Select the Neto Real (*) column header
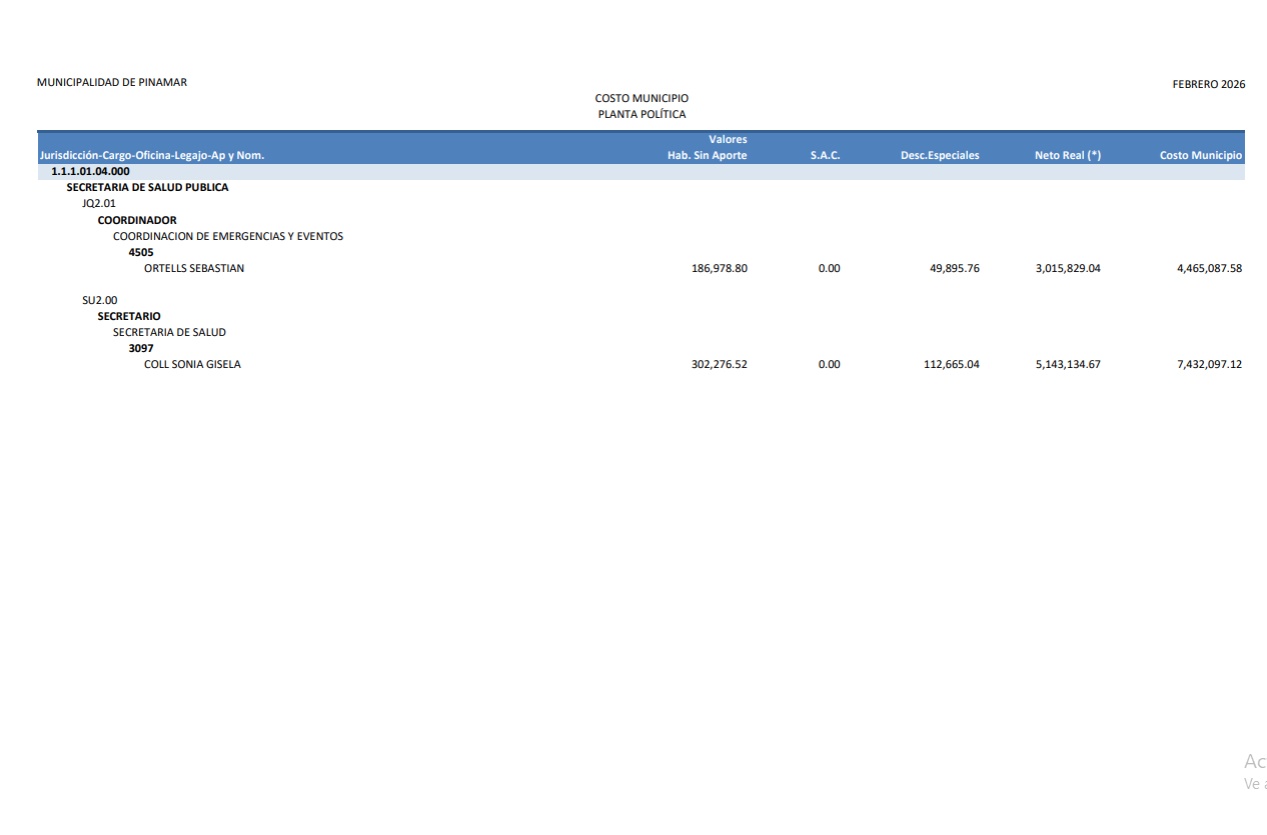 pos(1067,155)
